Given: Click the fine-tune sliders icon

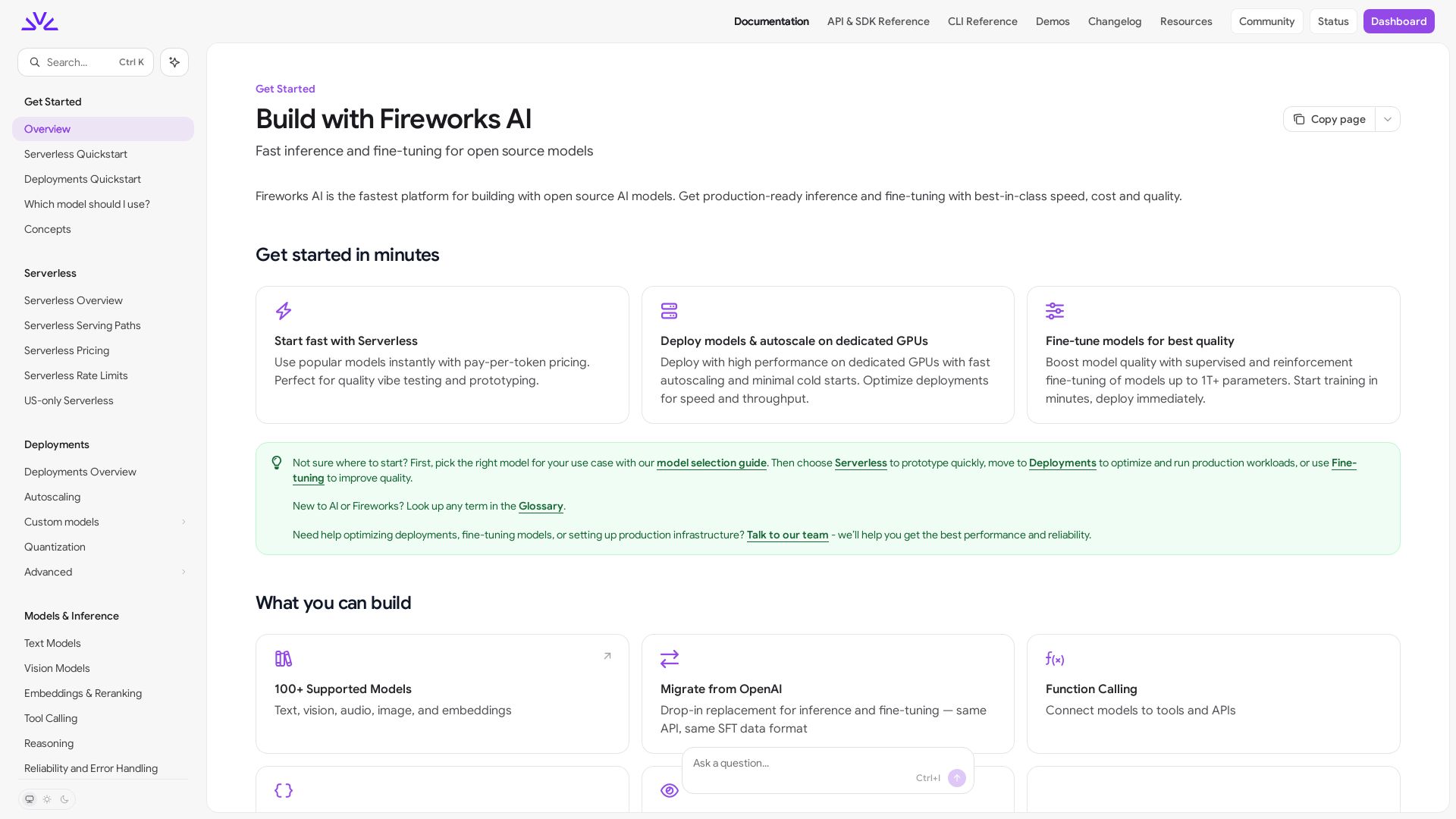Looking at the screenshot, I should click(1055, 311).
